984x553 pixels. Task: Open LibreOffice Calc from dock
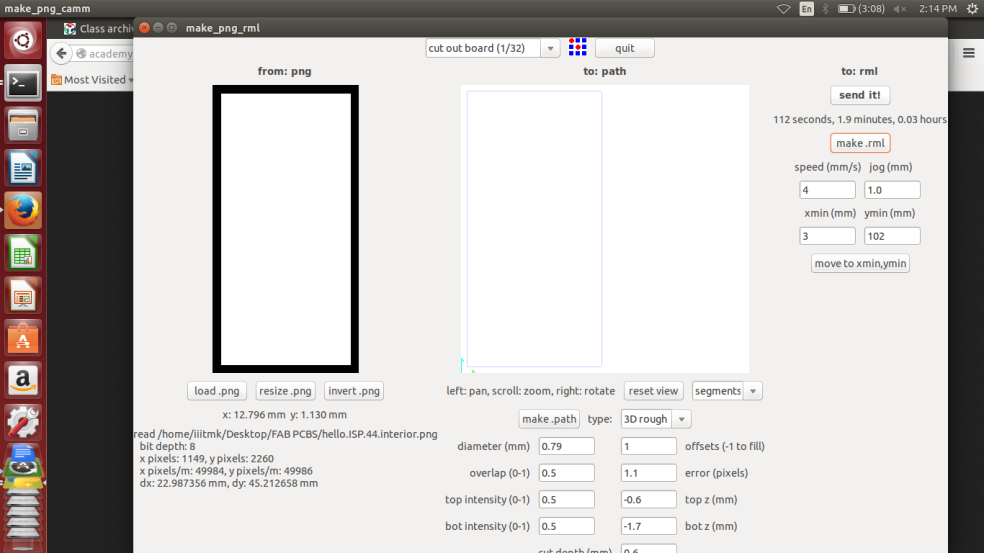[x=23, y=253]
